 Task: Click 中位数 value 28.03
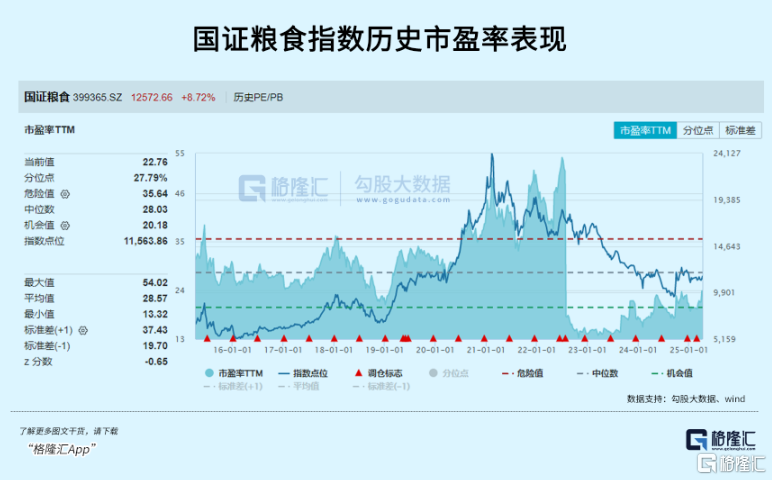[x=155, y=209]
